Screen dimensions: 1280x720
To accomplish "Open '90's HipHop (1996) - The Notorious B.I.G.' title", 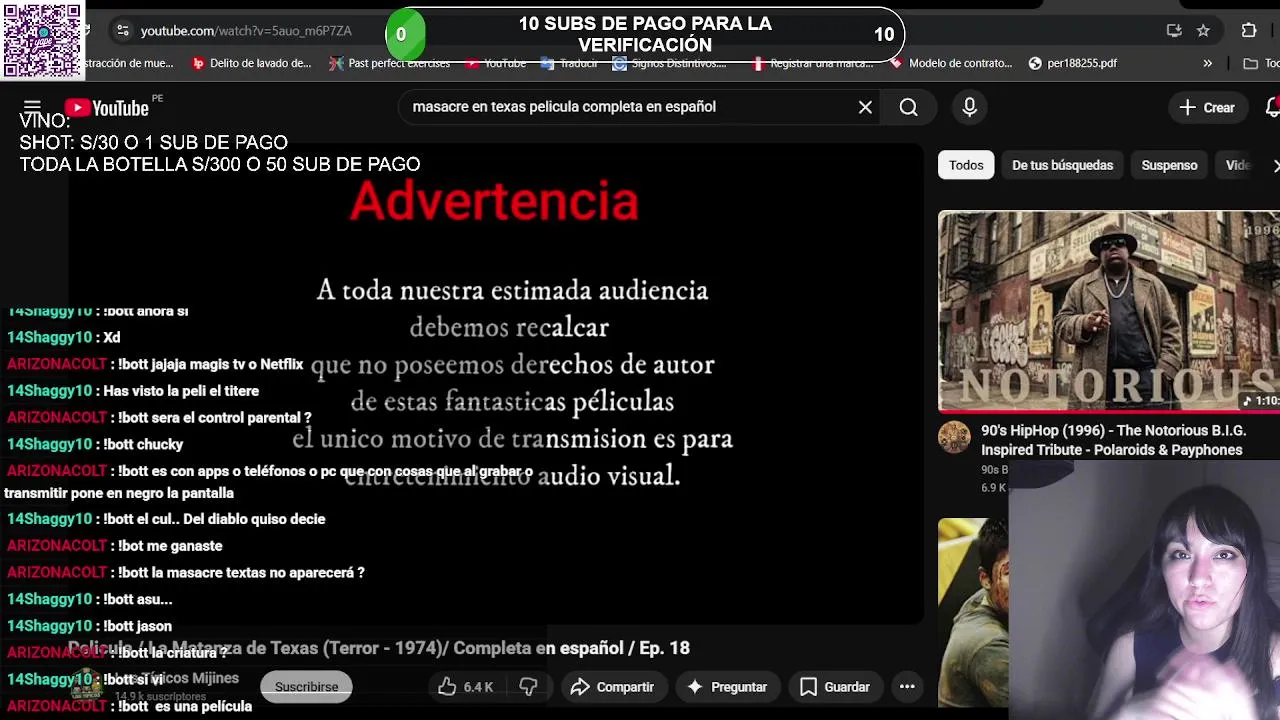I will point(1113,440).
